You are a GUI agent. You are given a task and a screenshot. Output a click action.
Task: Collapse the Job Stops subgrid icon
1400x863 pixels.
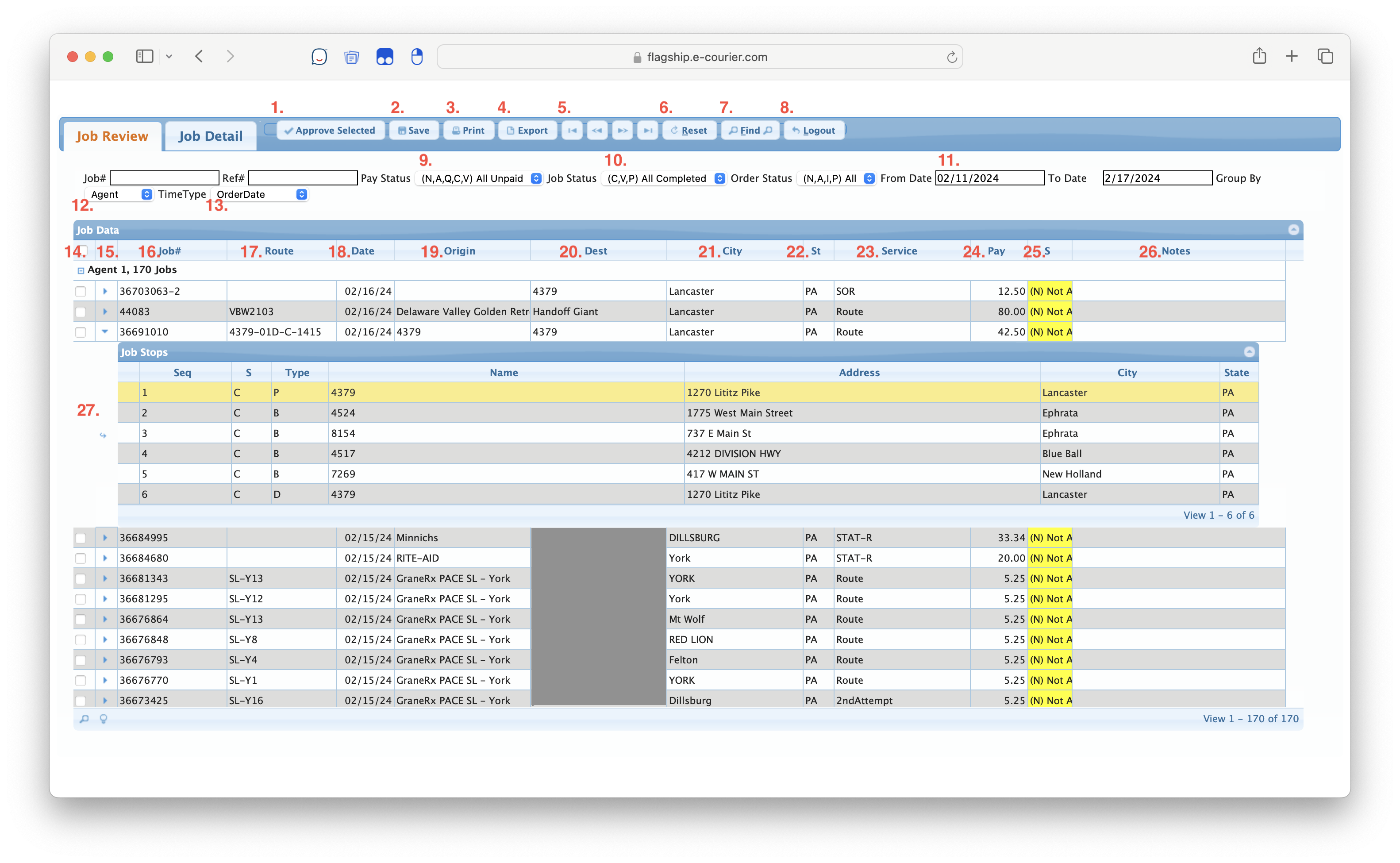(x=1249, y=351)
